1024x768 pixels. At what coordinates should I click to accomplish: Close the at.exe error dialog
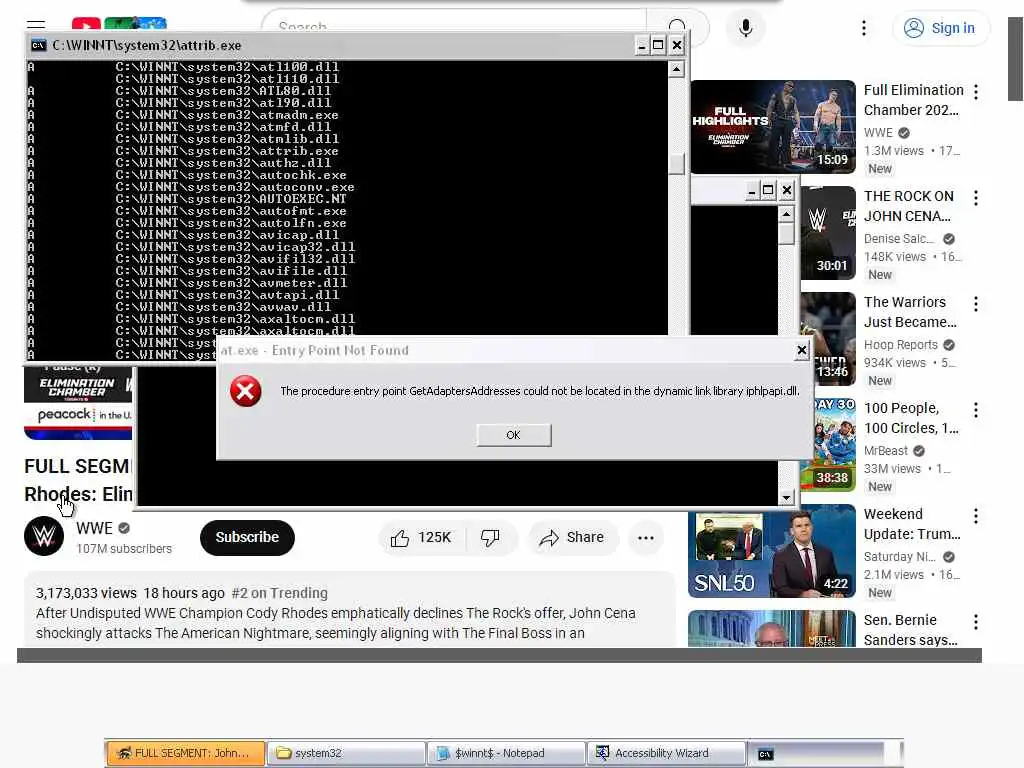coord(802,351)
